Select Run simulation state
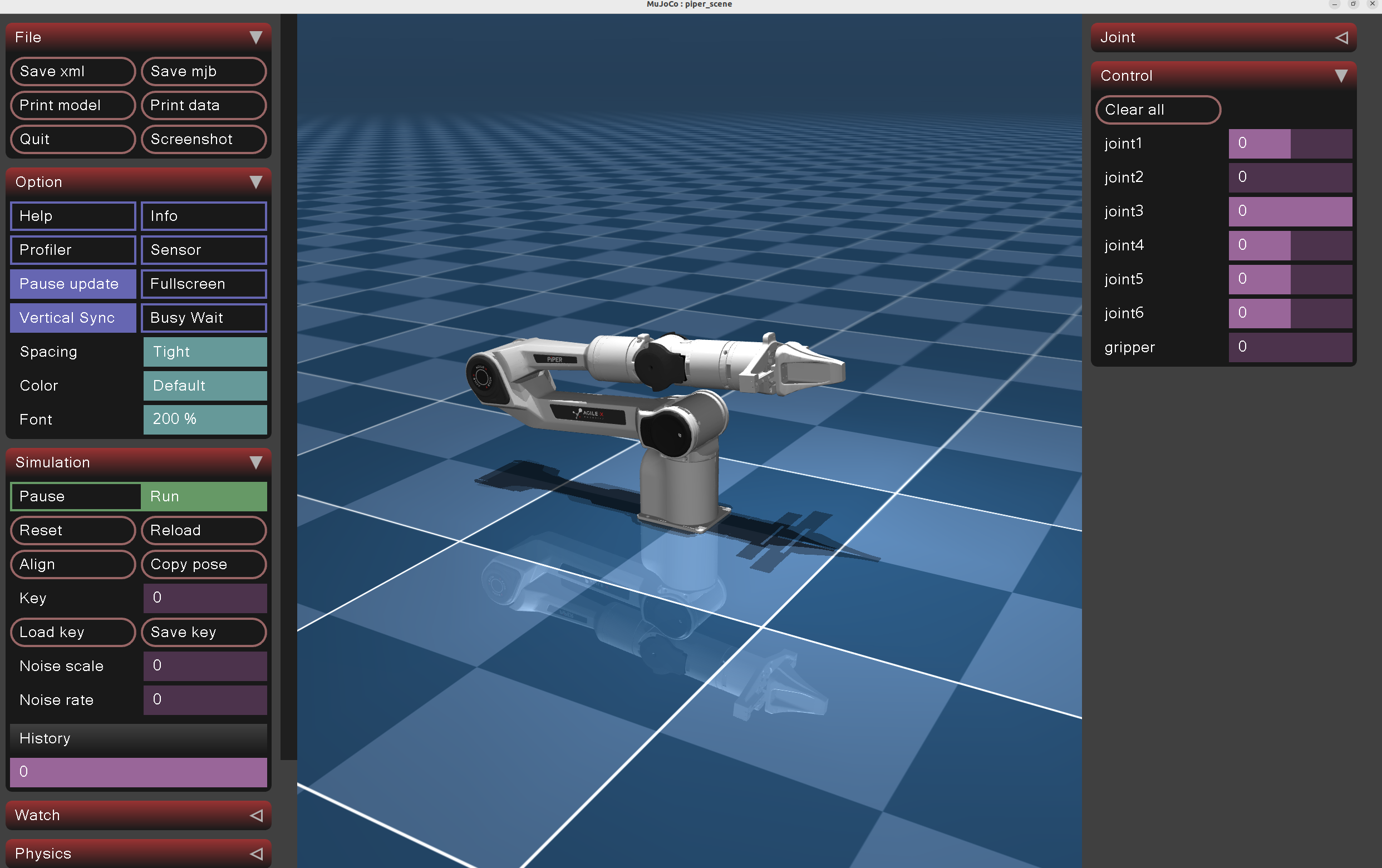 tap(204, 496)
